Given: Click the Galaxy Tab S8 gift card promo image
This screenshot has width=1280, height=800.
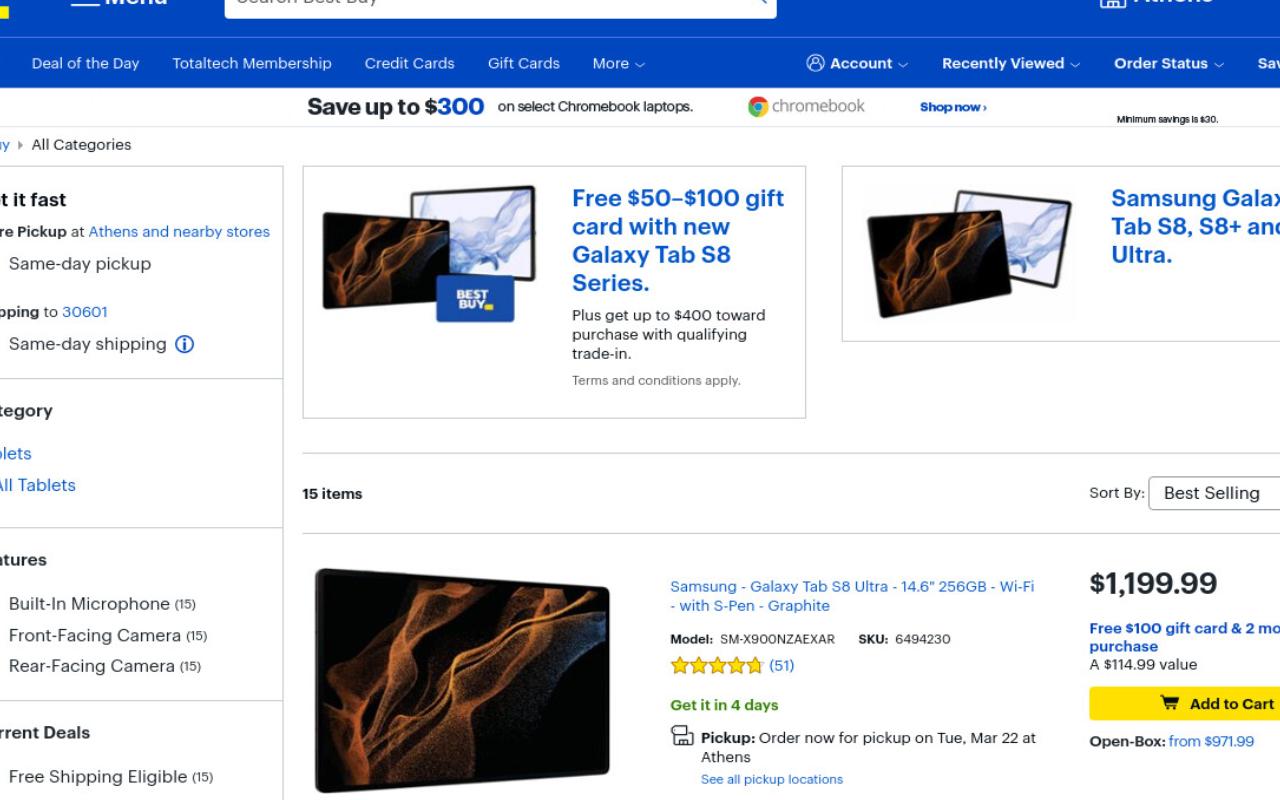Looking at the screenshot, I should (x=429, y=253).
